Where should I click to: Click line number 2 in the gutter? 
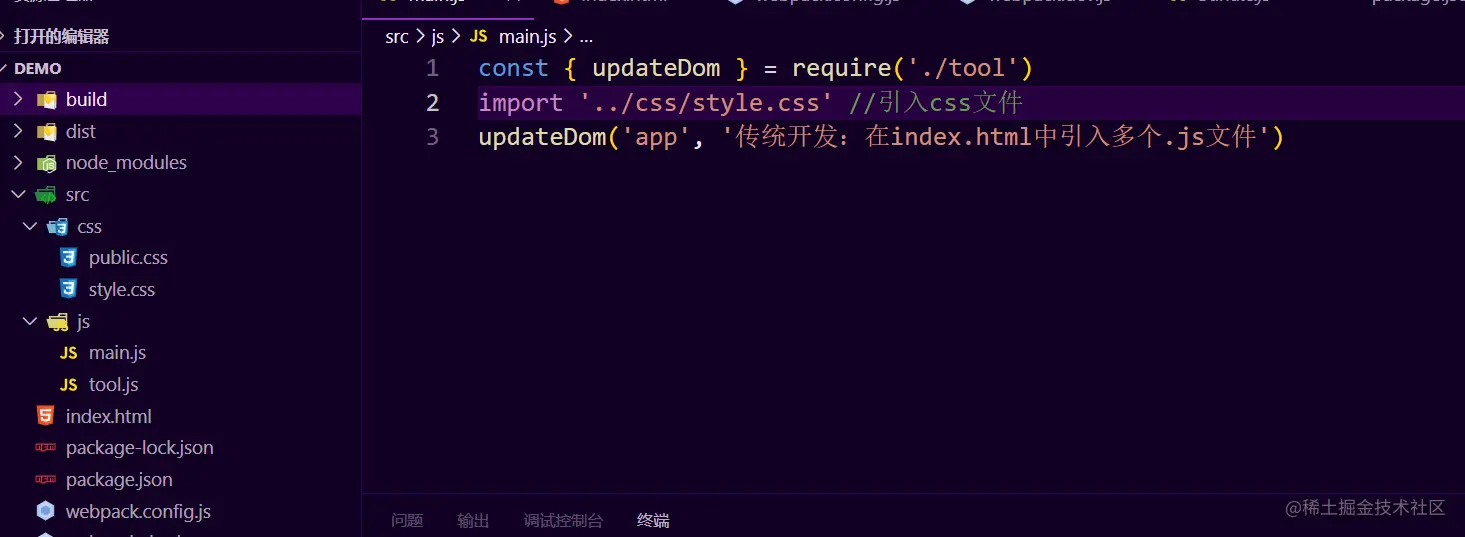coord(432,103)
